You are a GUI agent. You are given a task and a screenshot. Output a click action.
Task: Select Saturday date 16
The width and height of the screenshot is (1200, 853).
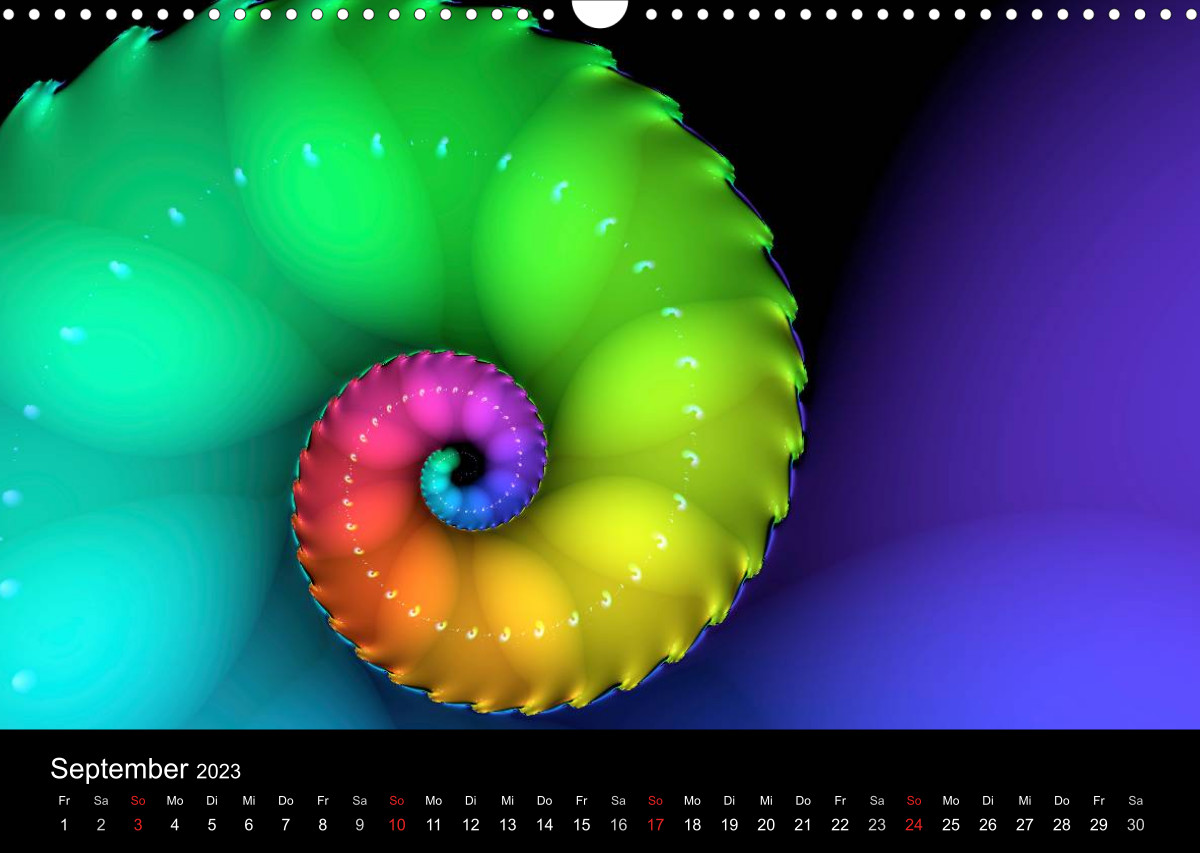point(619,825)
